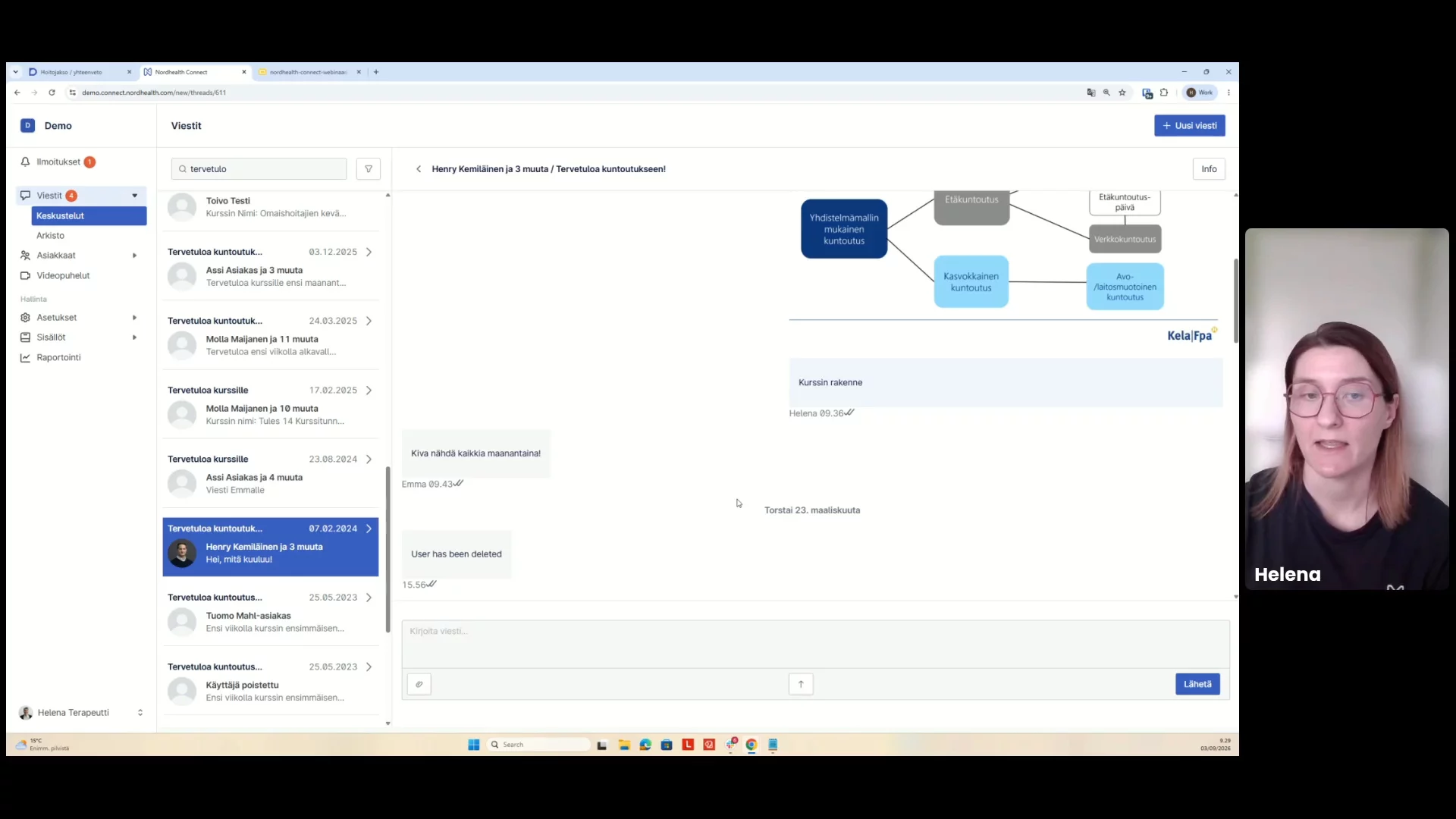Click the attachment paperclip icon

tap(419, 684)
